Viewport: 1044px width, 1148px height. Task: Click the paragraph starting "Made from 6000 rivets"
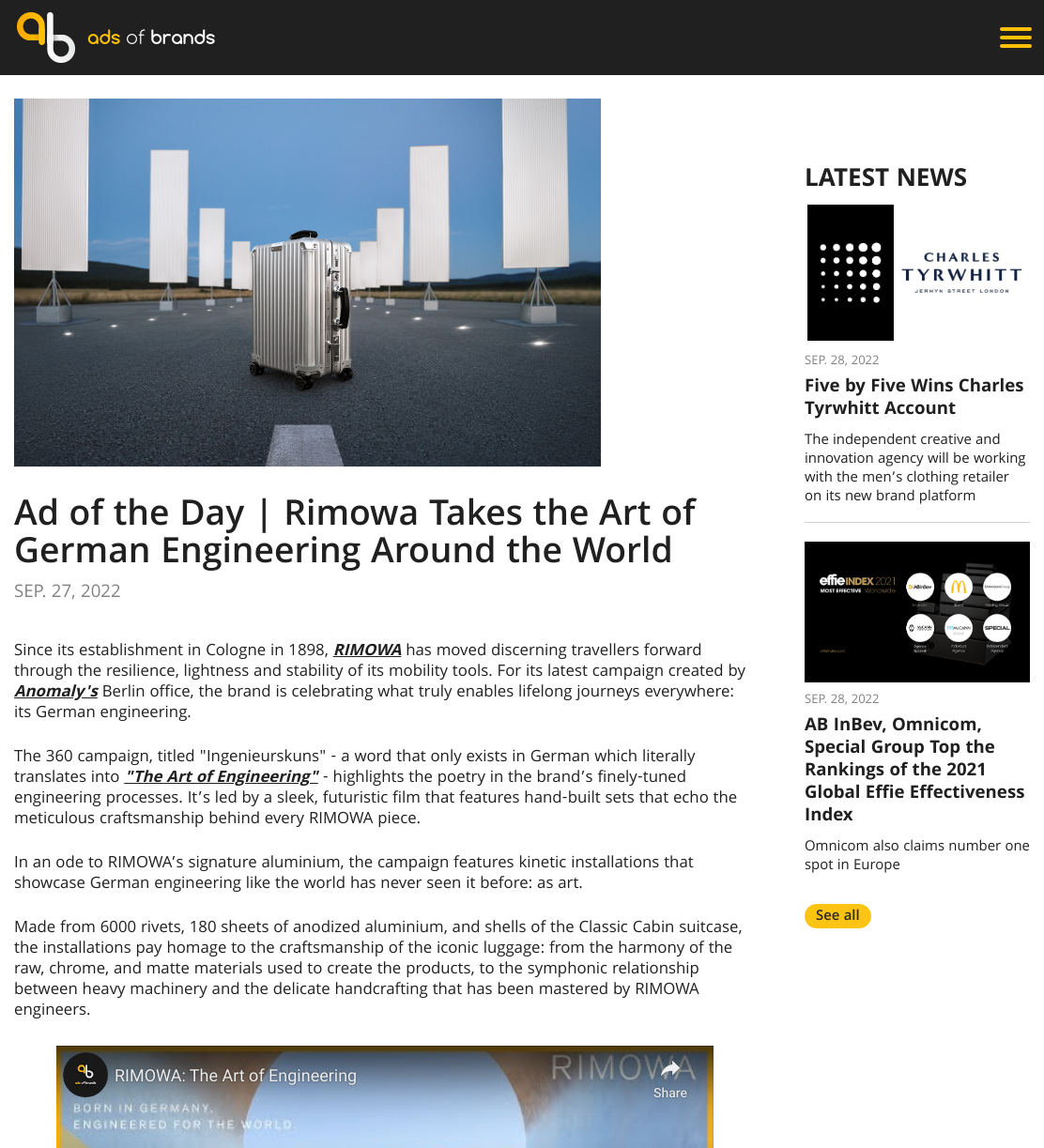[378, 968]
